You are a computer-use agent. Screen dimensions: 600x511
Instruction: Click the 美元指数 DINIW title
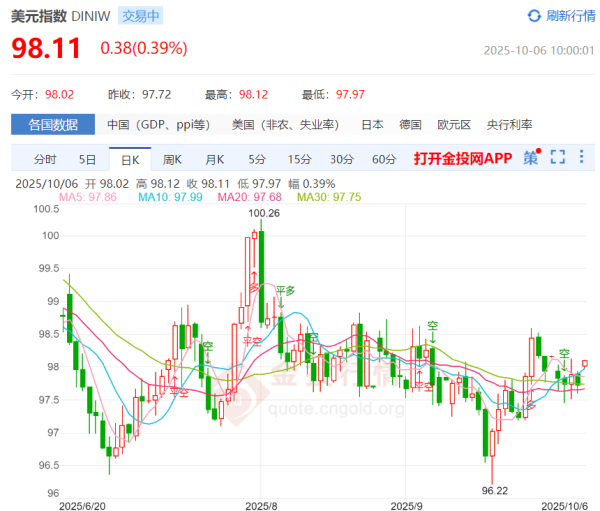[x=60, y=16]
